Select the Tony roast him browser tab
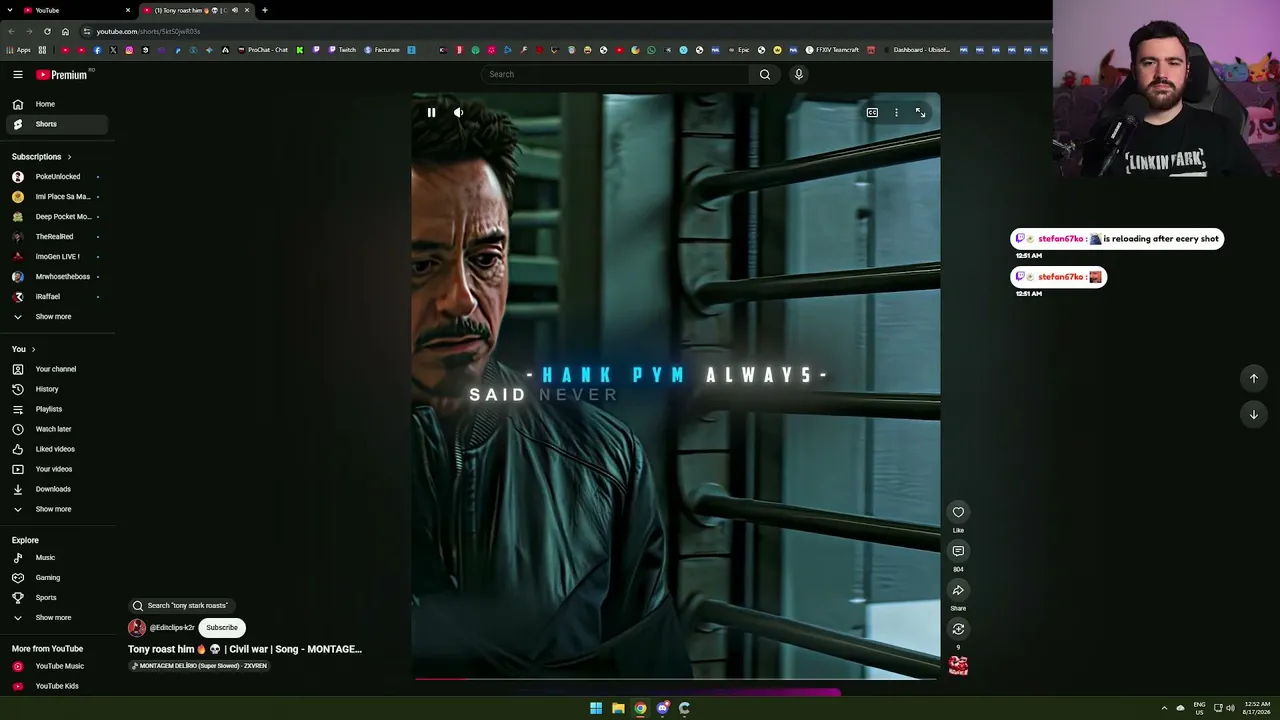The height and width of the screenshot is (720, 1280). tap(195, 10)
